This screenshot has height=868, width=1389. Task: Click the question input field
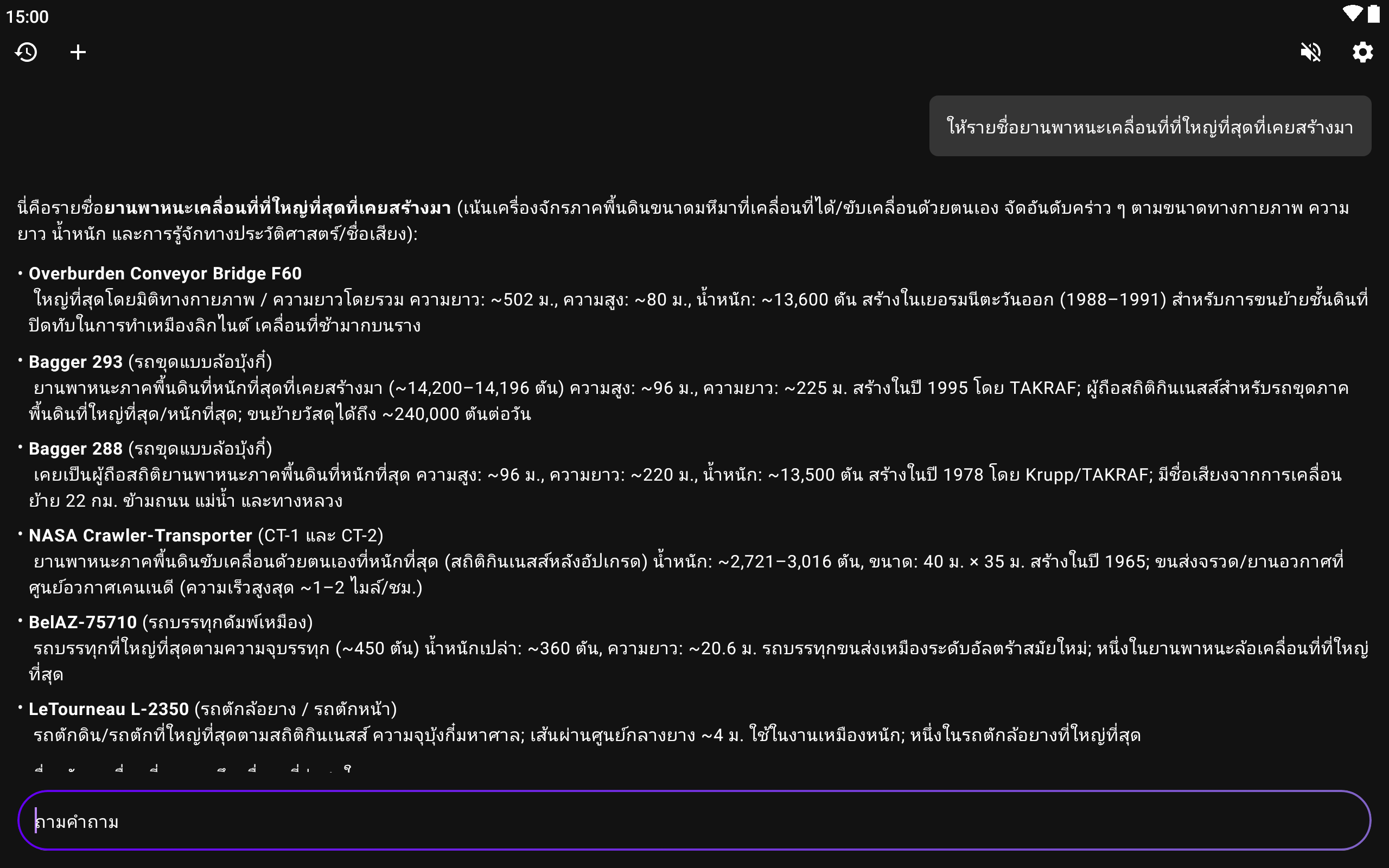coord(694,821)
